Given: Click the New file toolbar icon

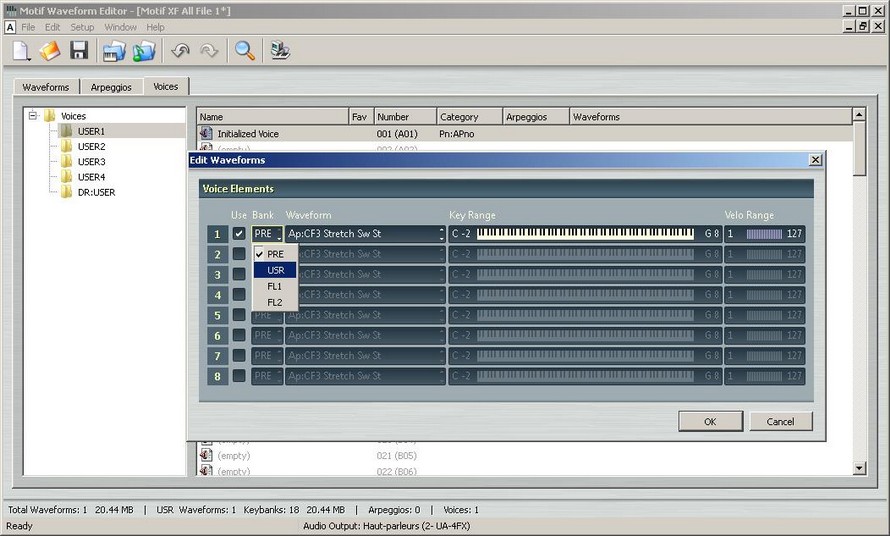Looking at the screenshot, I should point(22,51).
